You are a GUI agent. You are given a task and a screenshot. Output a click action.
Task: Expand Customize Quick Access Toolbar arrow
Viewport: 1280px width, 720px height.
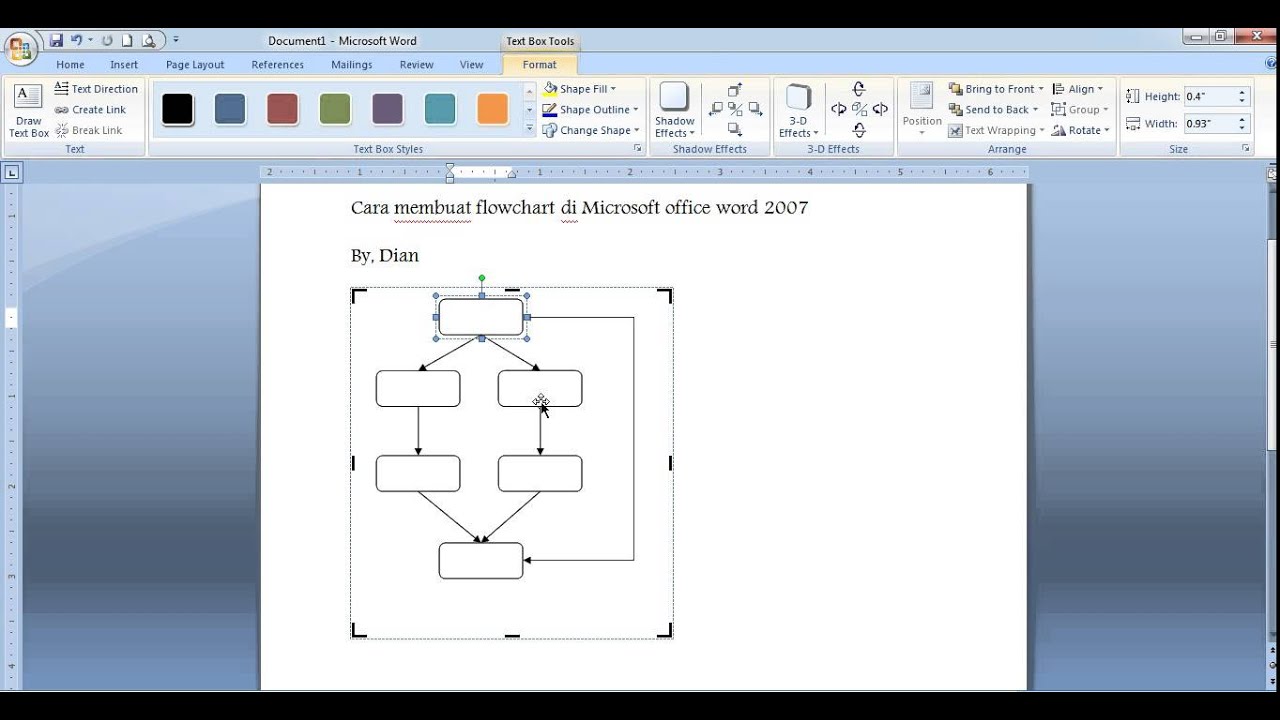(x=176, y=41)
